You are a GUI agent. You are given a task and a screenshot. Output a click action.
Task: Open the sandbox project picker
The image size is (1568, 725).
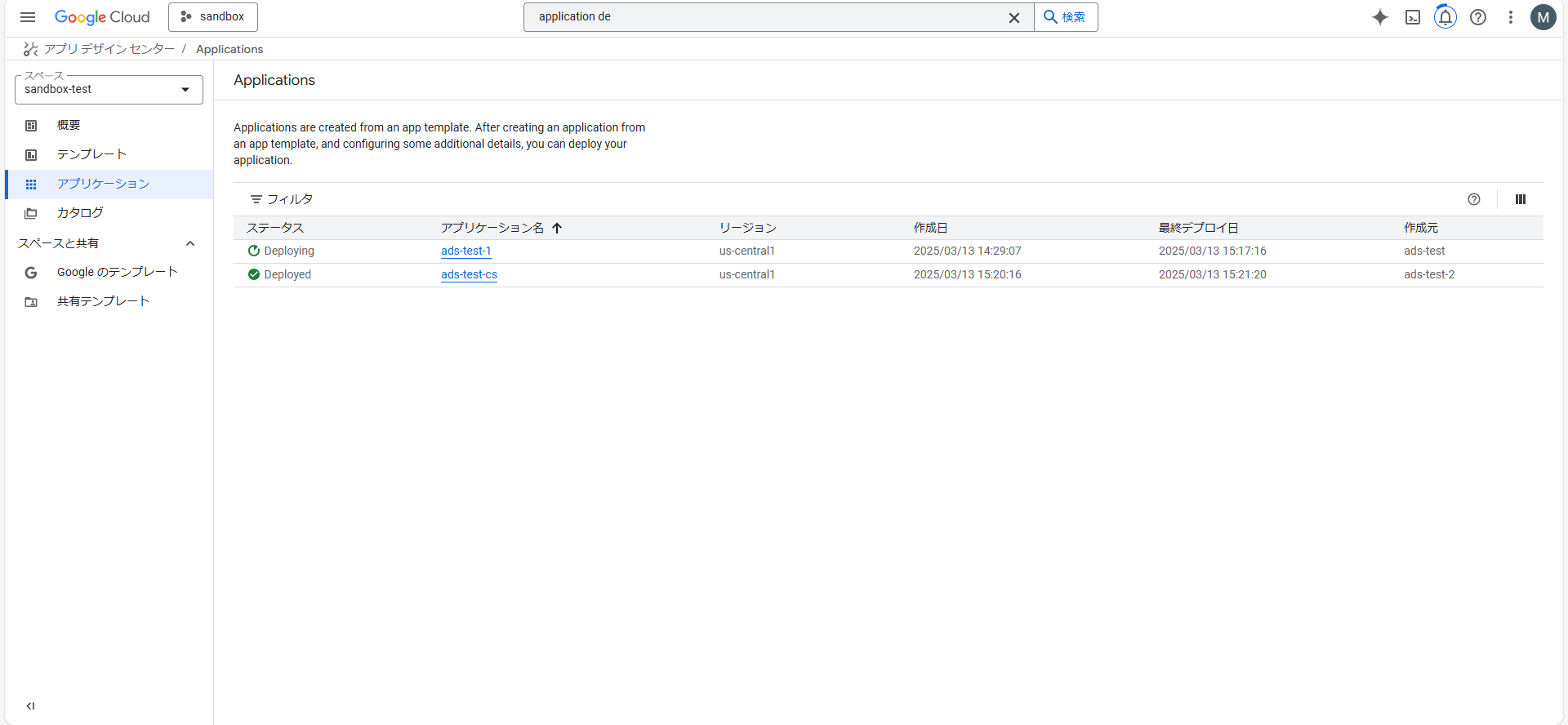point(213,17)
